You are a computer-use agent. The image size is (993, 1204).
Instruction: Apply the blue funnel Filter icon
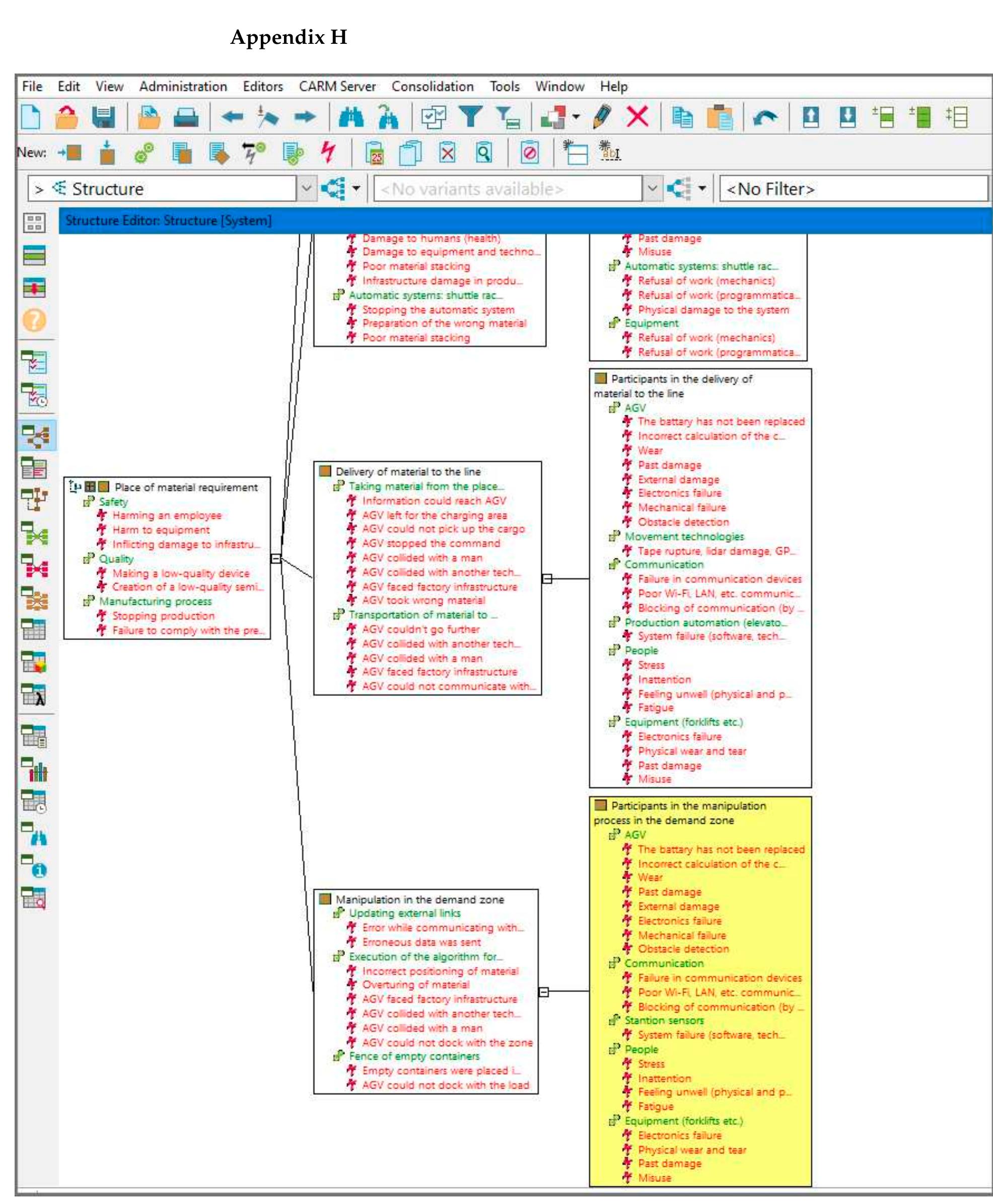[x=471, y=116]
